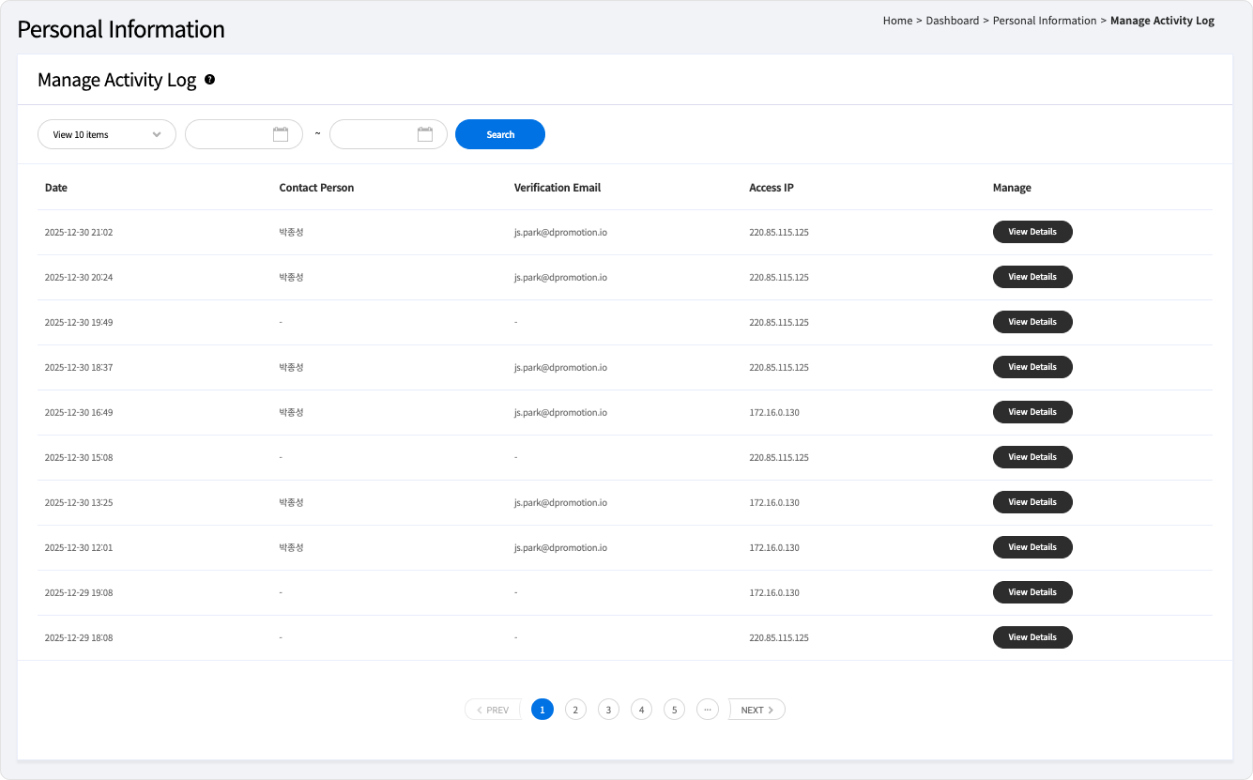1253x780 pixels.
Task: Click the ellipsis more-pages button
Action: (x=707, y=710)
